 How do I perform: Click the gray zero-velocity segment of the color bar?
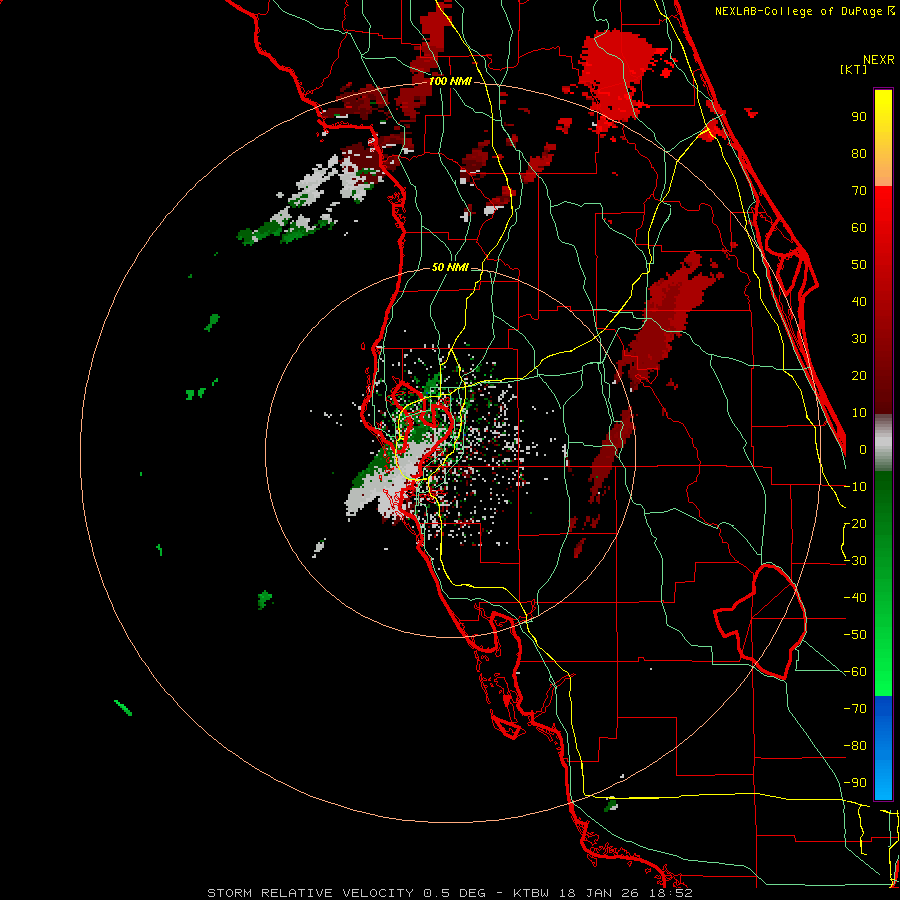883,442
